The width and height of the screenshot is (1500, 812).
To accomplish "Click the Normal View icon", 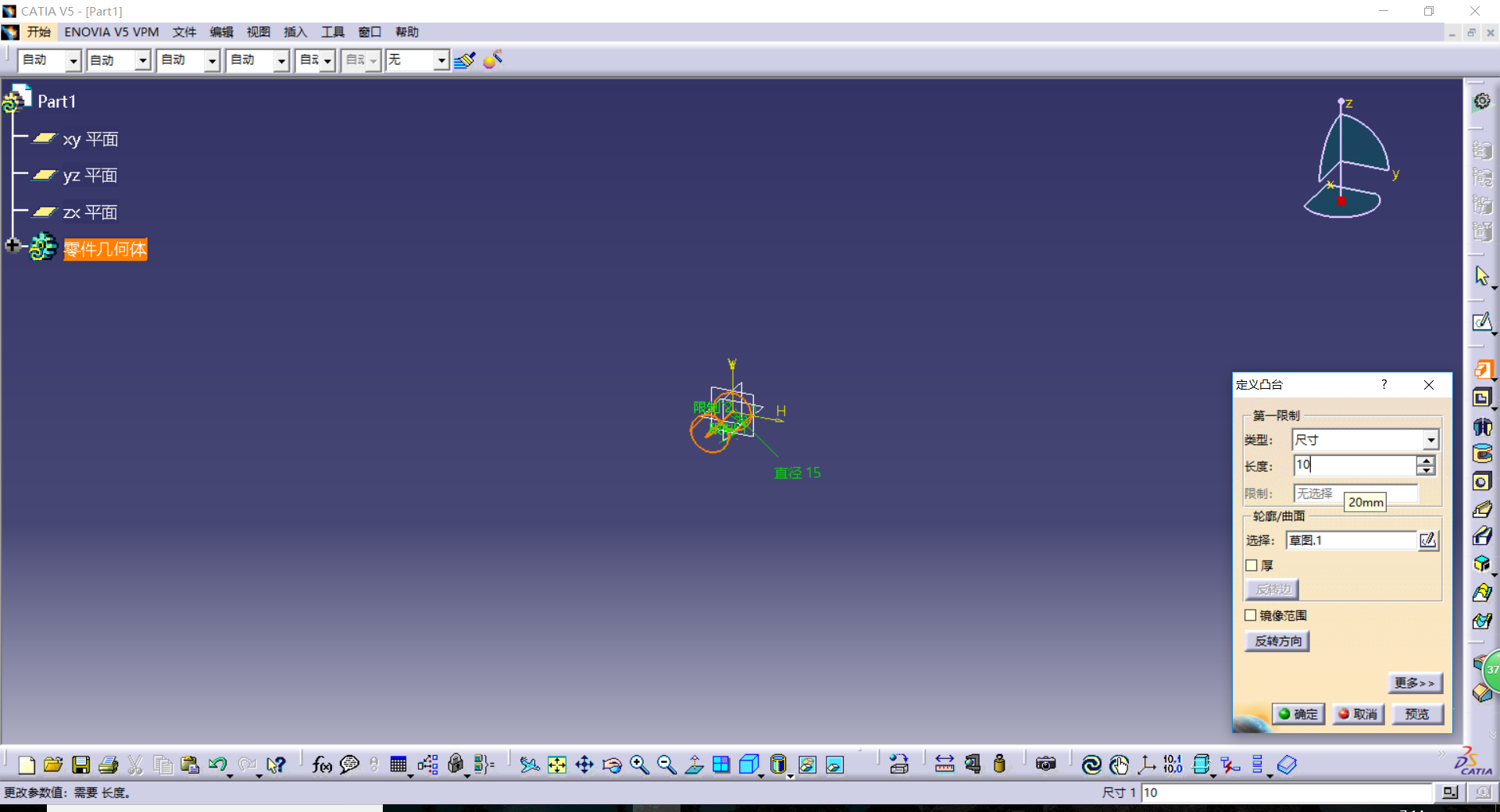I will (694, 765).
